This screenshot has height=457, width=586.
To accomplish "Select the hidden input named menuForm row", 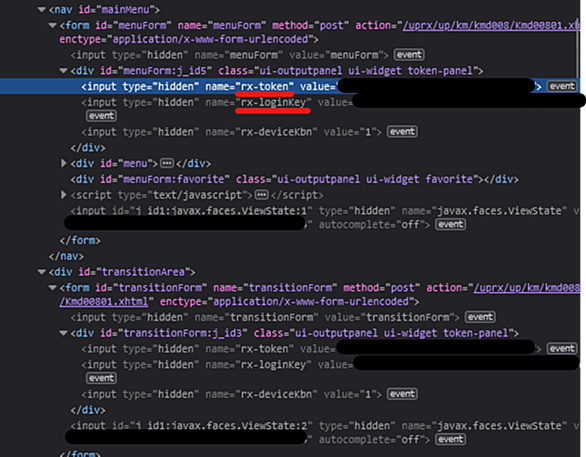I will 229,55.
